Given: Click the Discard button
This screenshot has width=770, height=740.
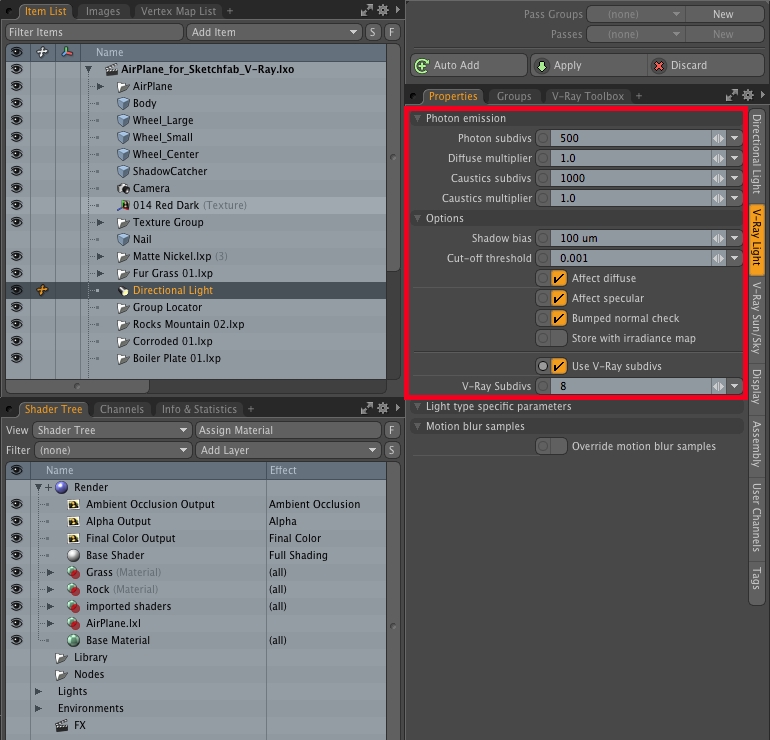Looking at the screenshot, I should (706, 65).
